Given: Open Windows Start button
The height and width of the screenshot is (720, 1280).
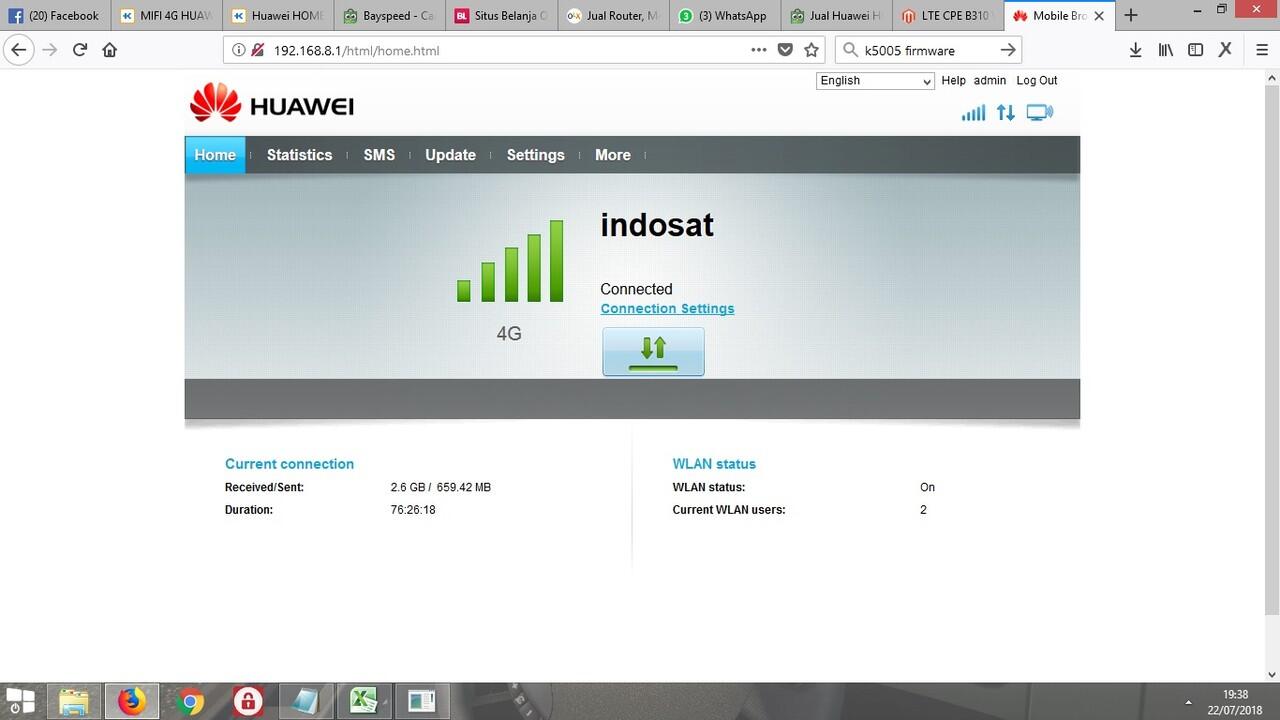Looking at the screenshot, I should click(20, 701).
